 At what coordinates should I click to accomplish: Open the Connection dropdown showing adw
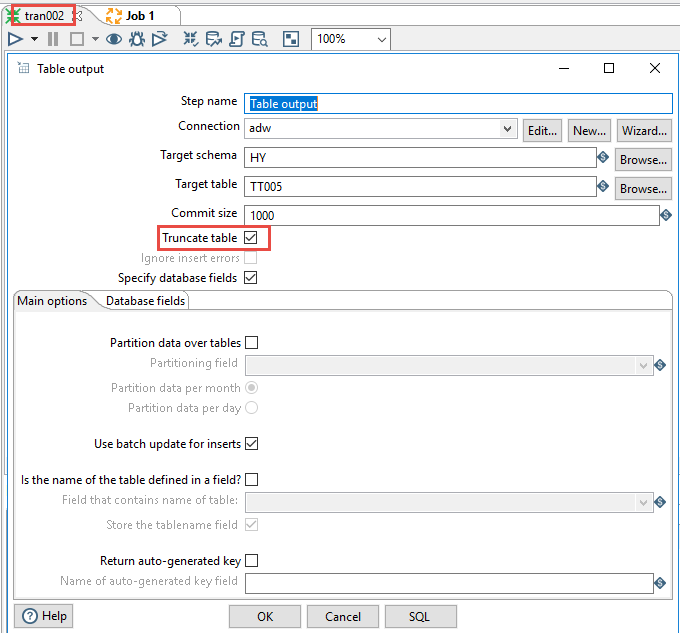click(x=506, y=130)
